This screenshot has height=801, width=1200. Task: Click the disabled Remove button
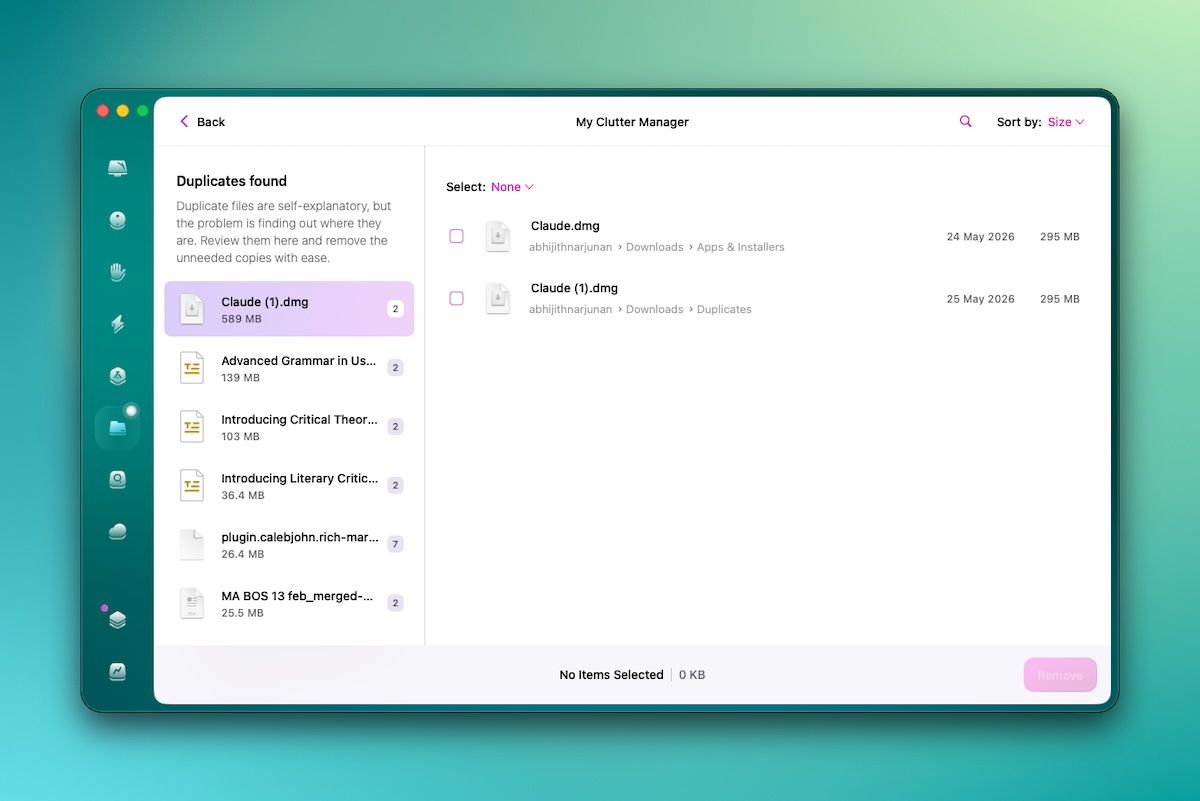[1060, 675]
